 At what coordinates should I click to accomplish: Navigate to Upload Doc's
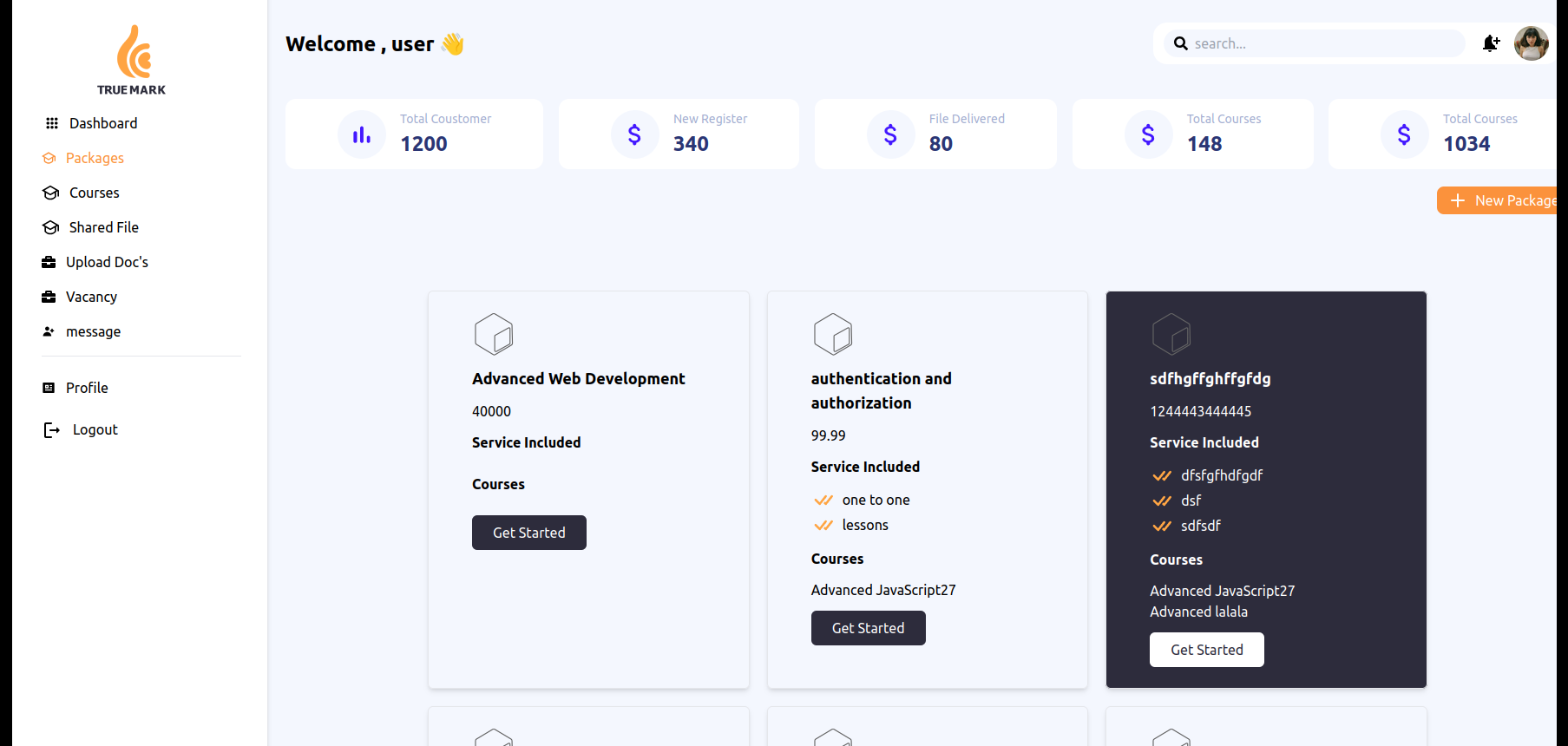click(x=107, y=262)
